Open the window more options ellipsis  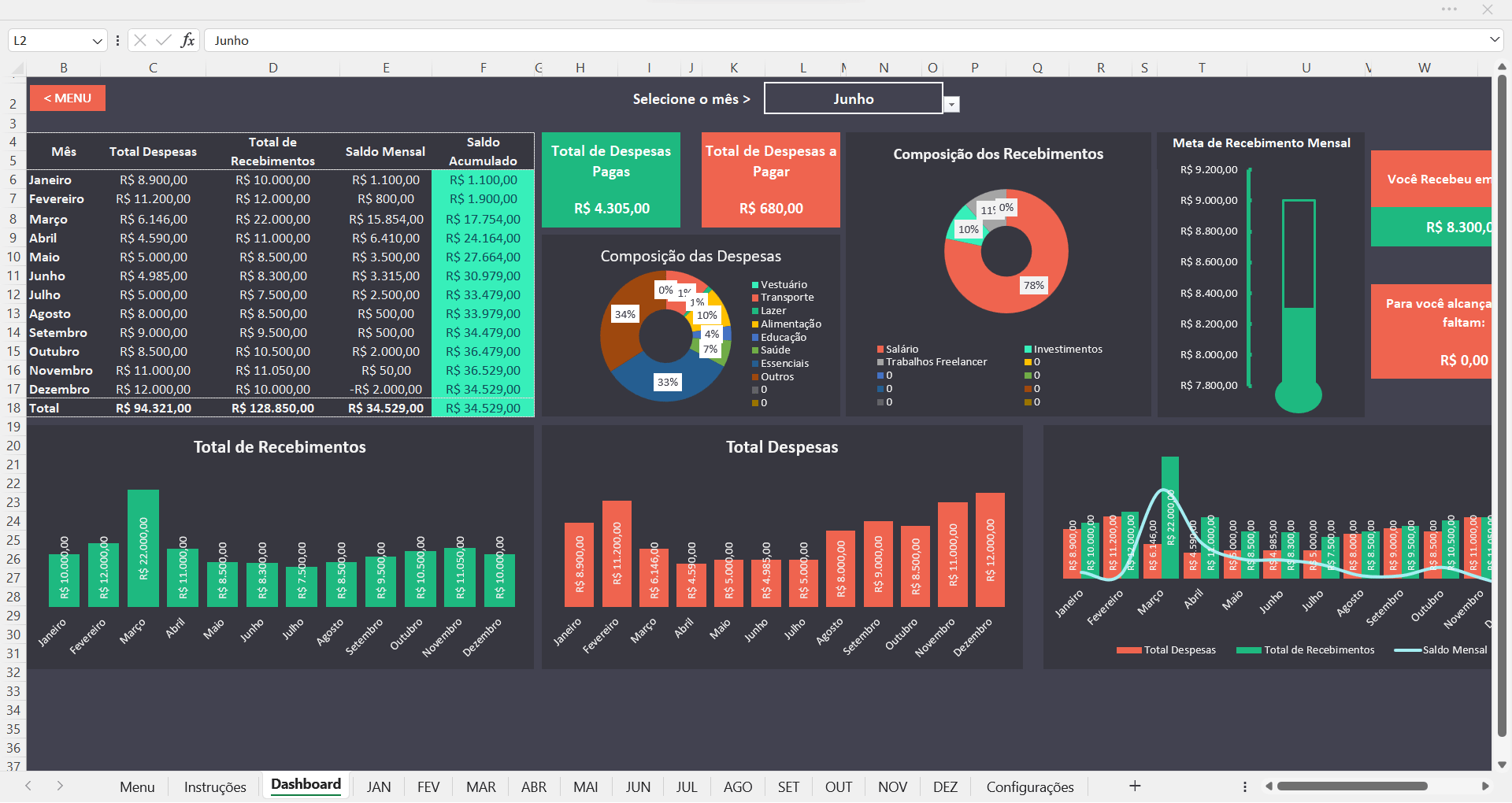[1449, 9]
